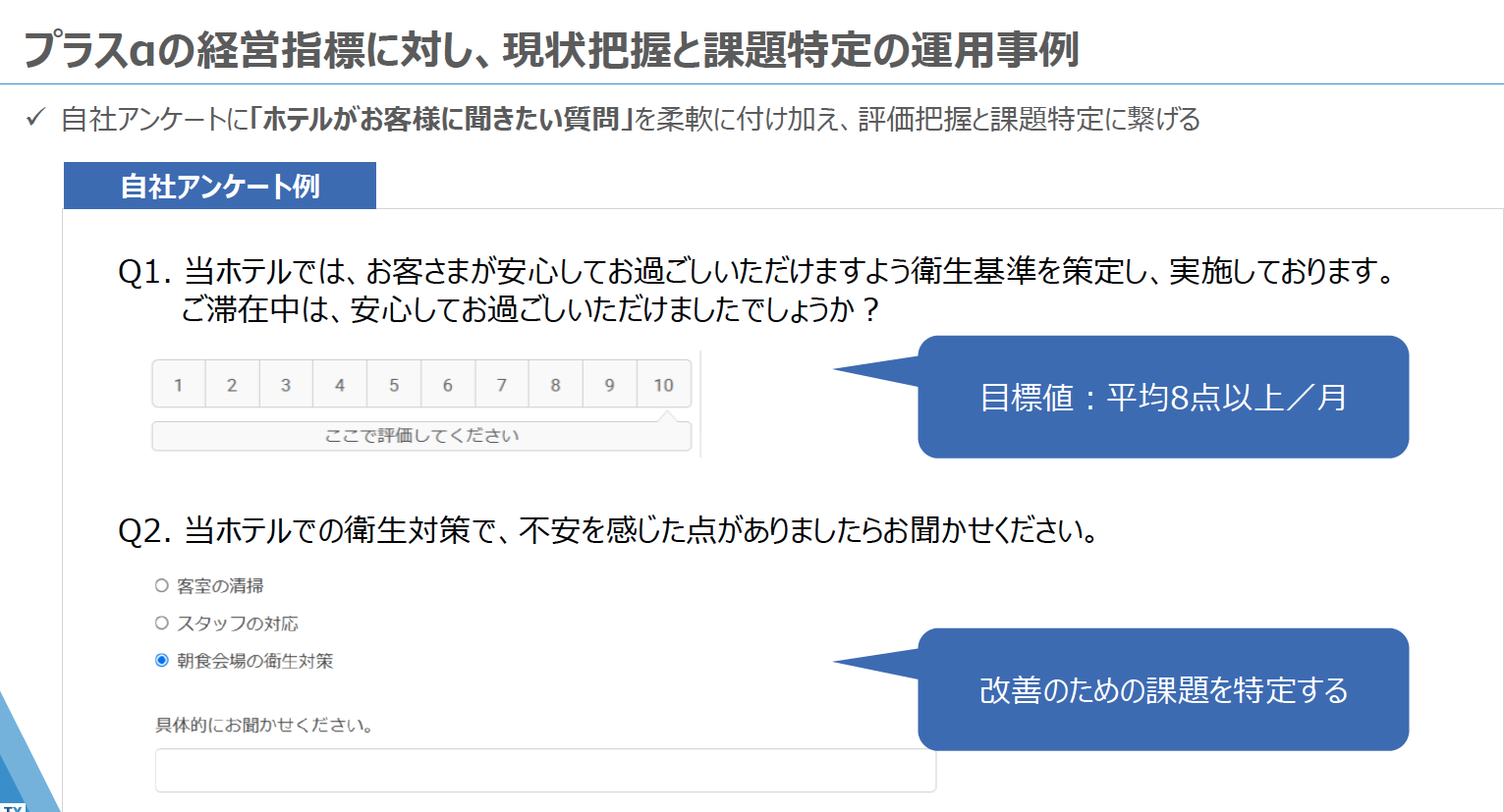Click the selected 朝食会場の衛生対策 radio button
This screenshot has height=812, width=1504.
[x=162, y=660]
